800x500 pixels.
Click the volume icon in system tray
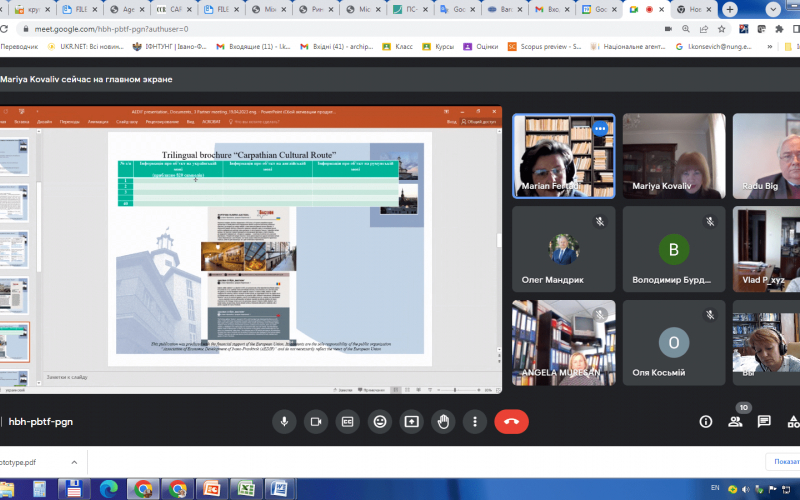pyautogui.click(x=746, y=489)
